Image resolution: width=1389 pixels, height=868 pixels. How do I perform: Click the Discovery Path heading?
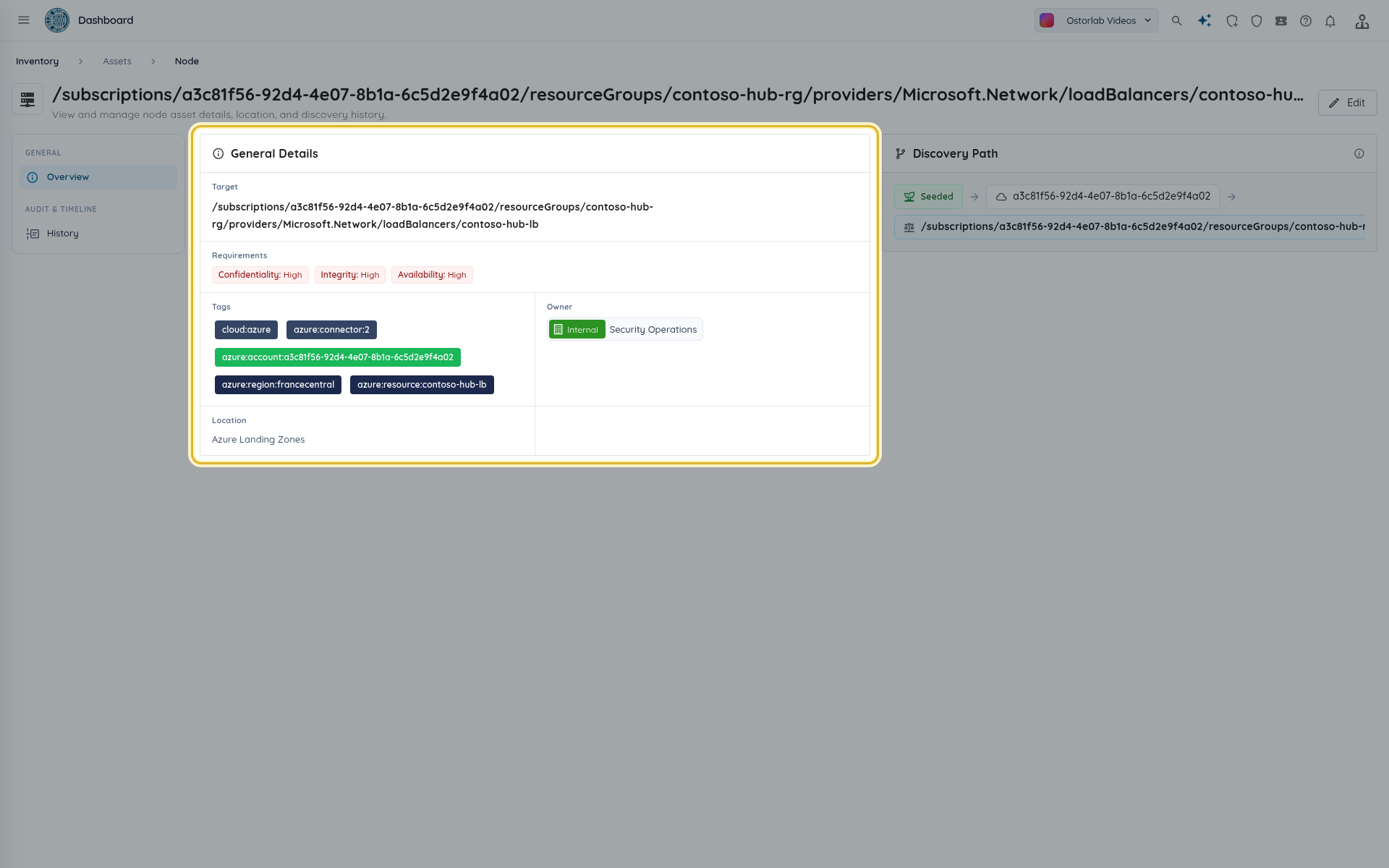coord(955,153)
